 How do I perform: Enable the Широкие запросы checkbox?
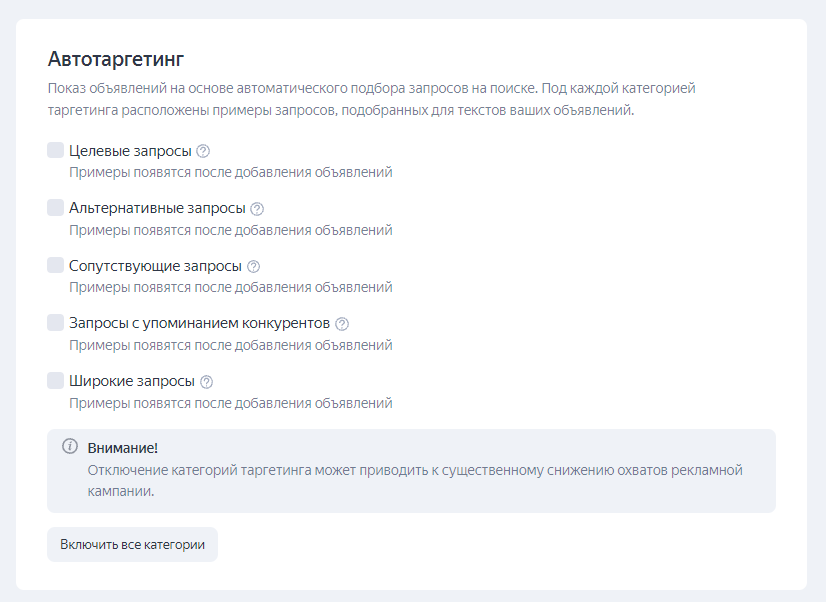click(56, 381)
